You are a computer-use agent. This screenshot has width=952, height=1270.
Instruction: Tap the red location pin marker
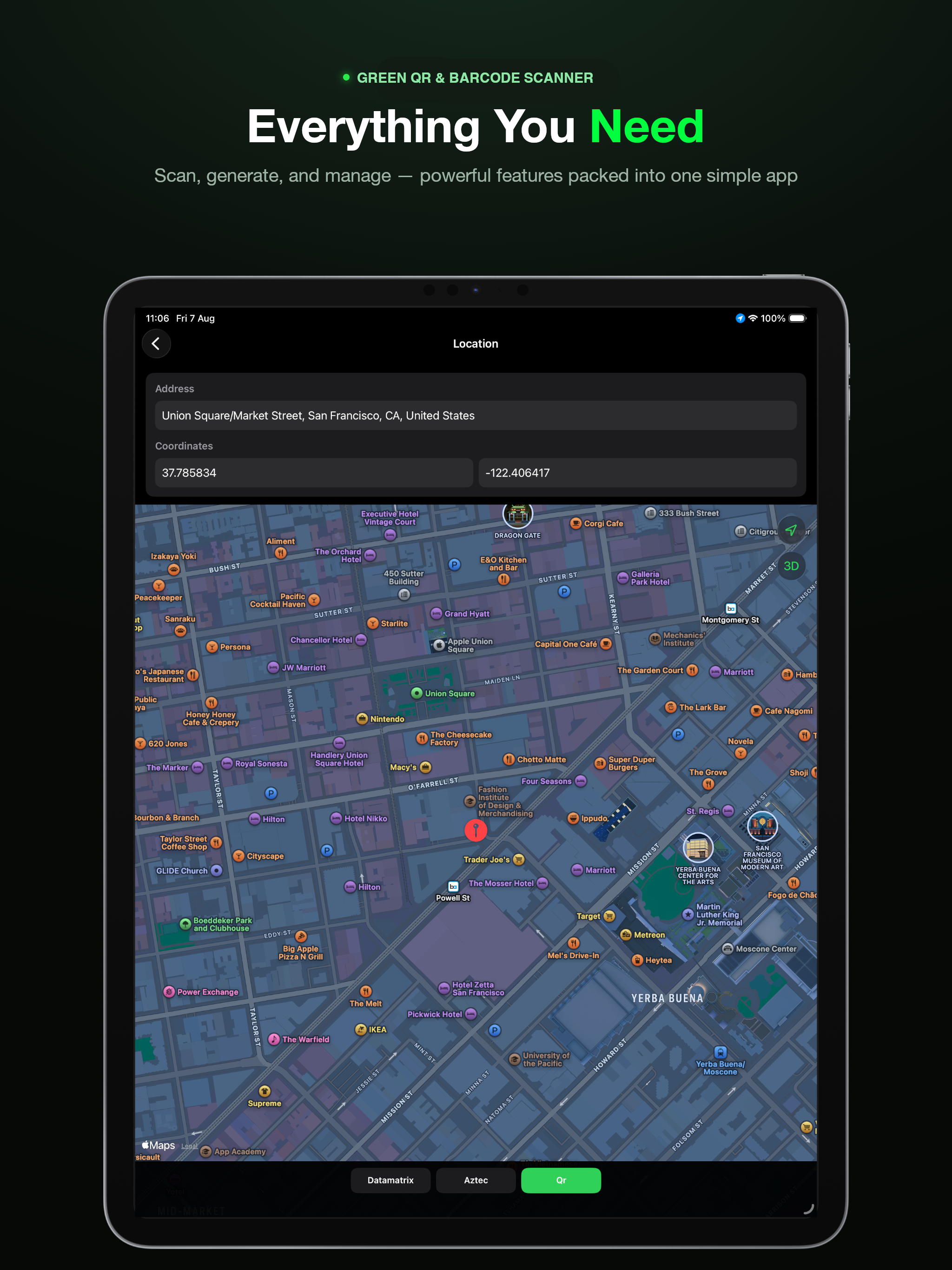coord(476,830)
